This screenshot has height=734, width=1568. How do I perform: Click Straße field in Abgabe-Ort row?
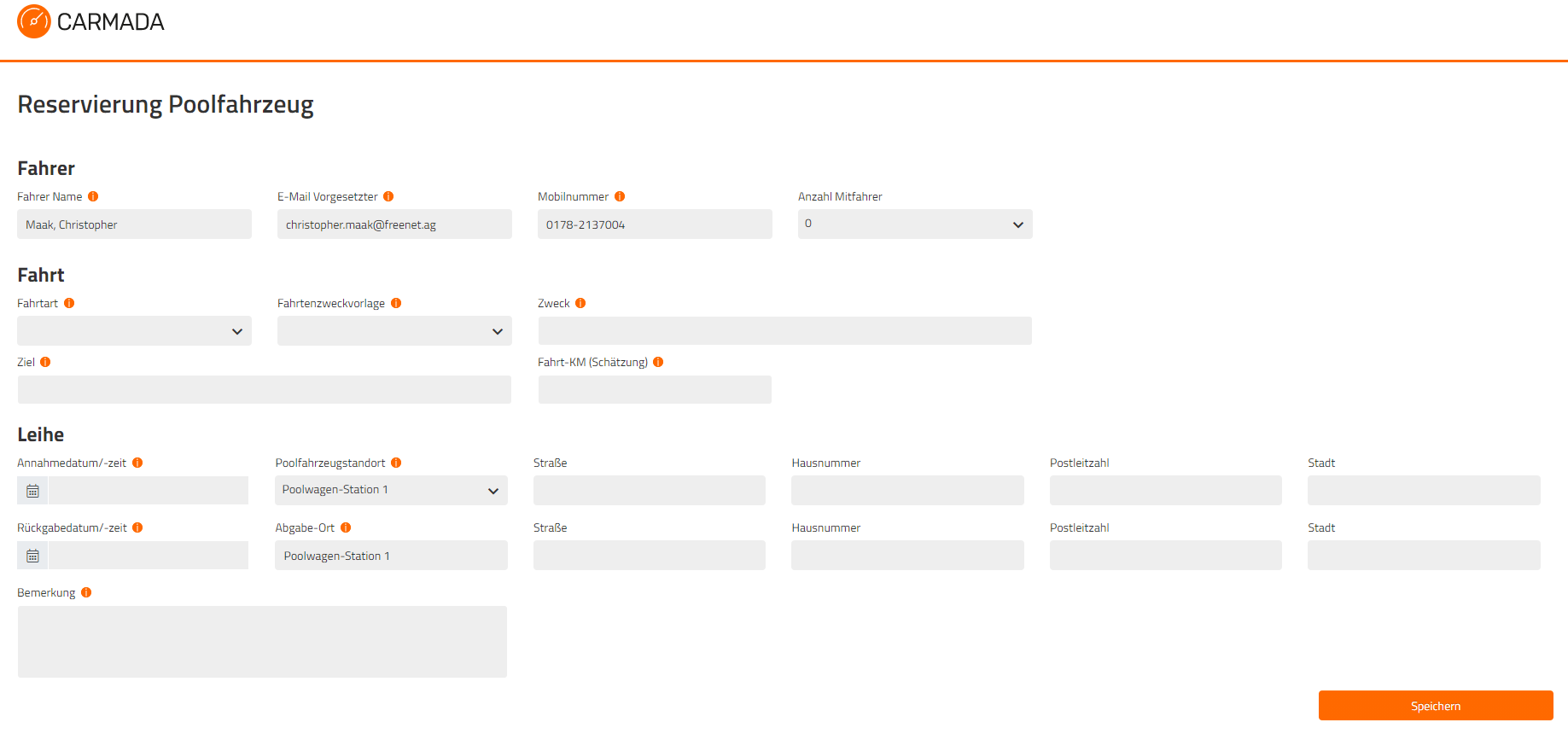(650, 556)
